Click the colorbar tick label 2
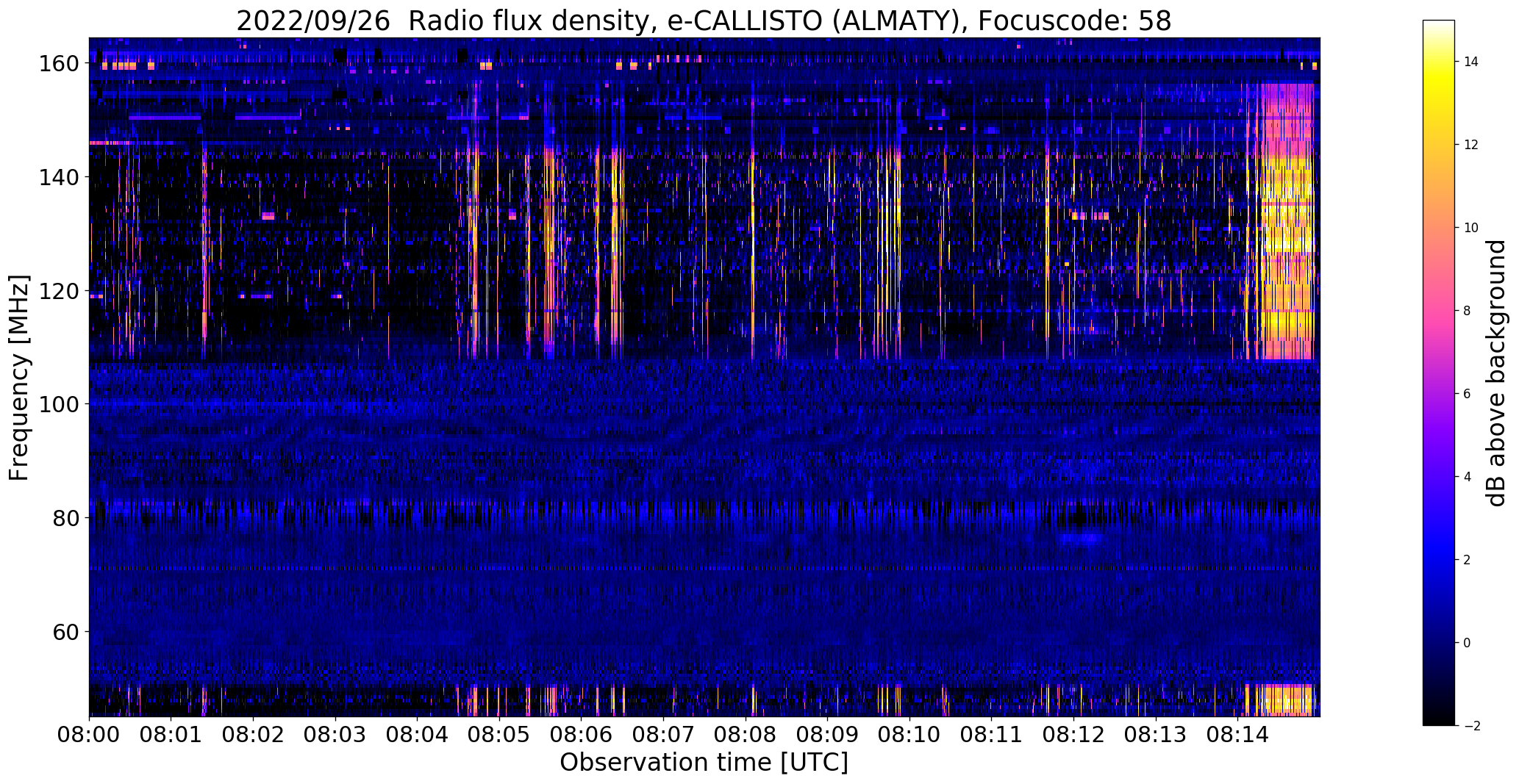Screen dimensions: 1519x784 [x=1468, y=560]
